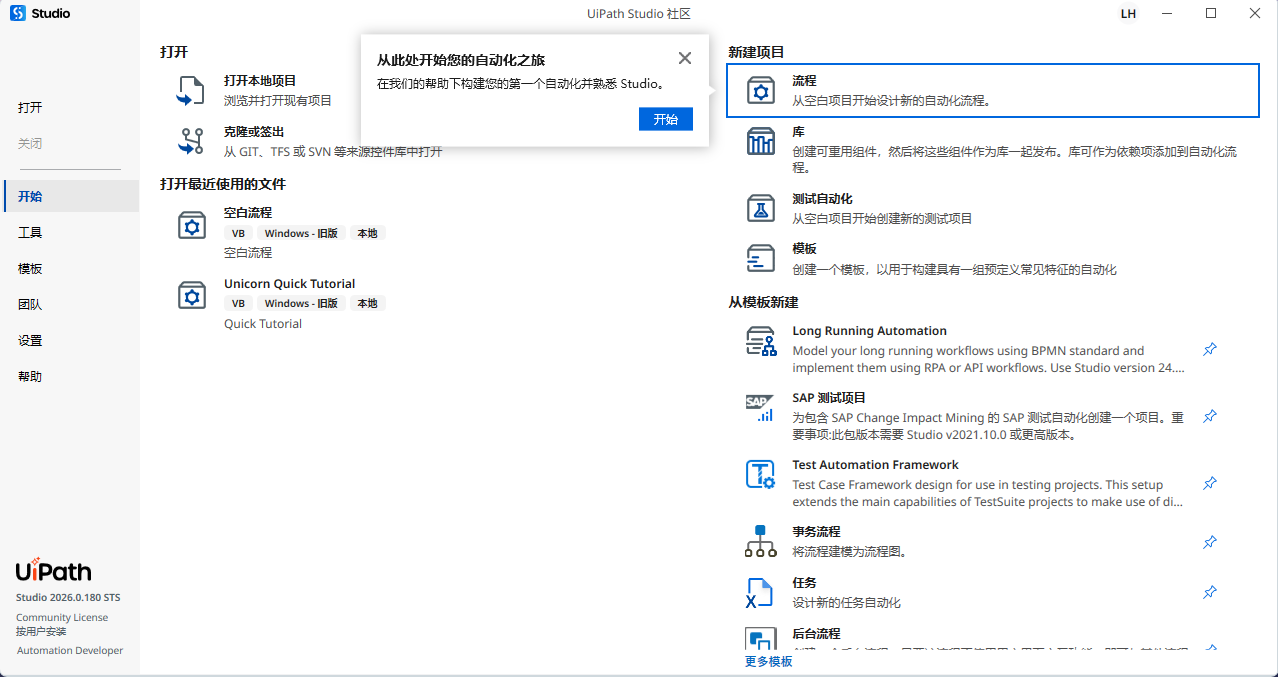The height and width of the screenshot is (677, 1278).
Task: Open the 设置 sidebar tab
Action: tap(70, 340)
